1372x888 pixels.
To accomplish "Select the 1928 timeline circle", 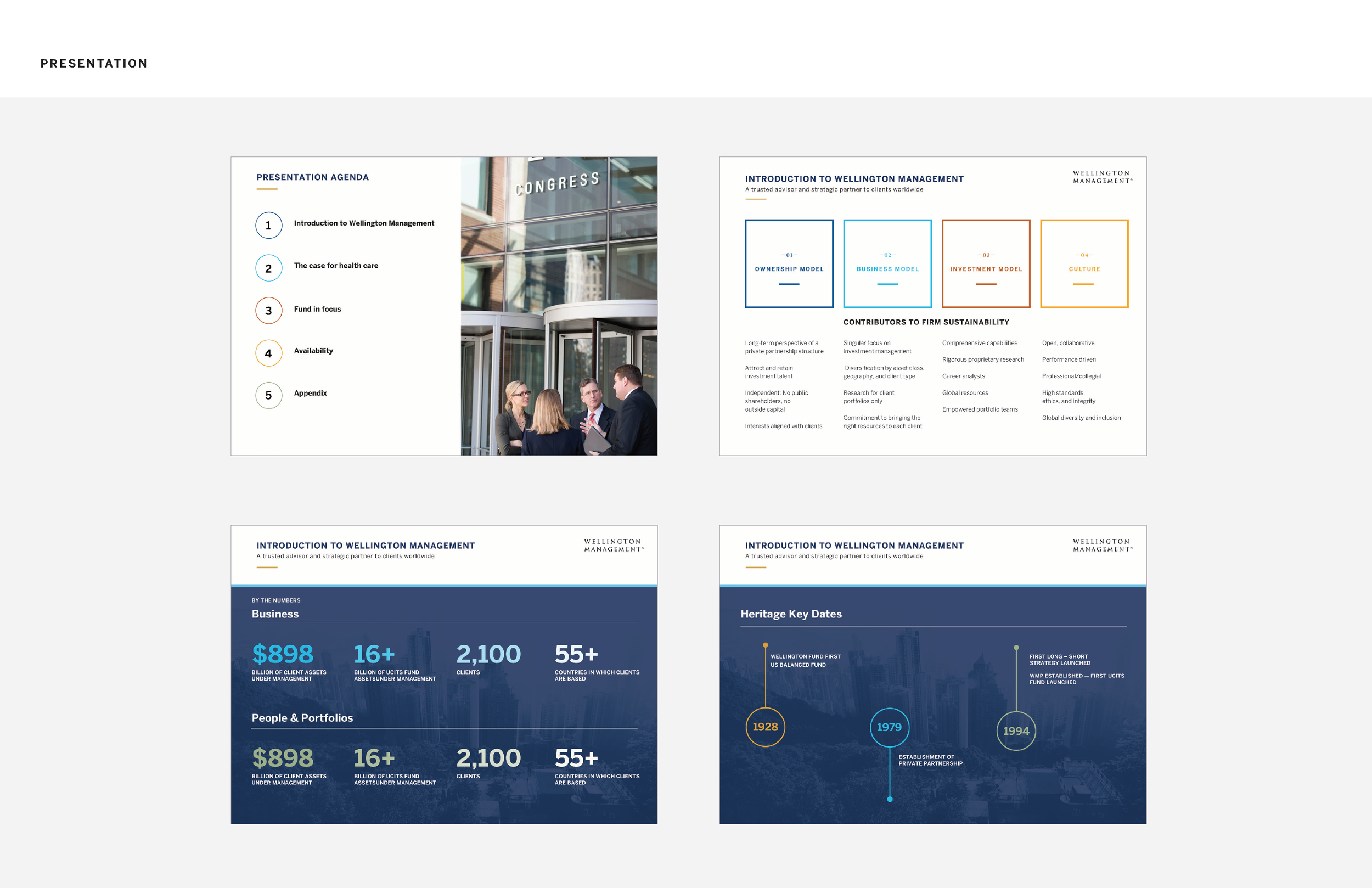I will [765, 727].
